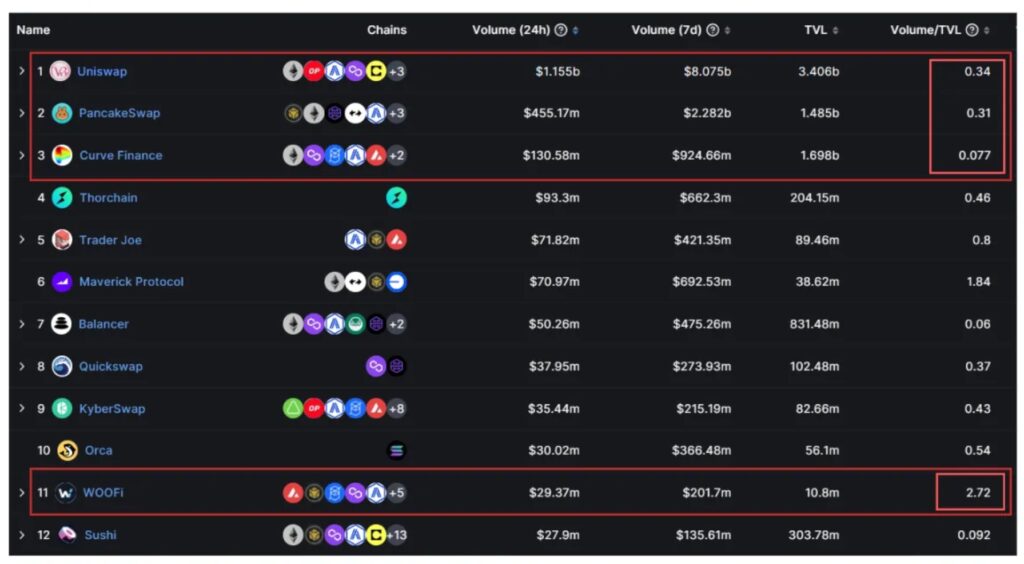Expand the Sushi row chevron
Viewport: 1024px width, 564px height.
tap(22, 535)
